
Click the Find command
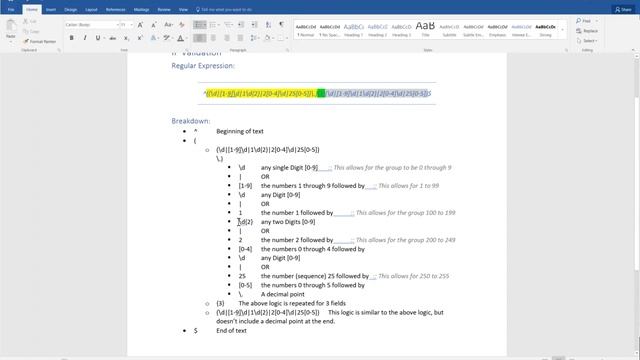(584, 21)
